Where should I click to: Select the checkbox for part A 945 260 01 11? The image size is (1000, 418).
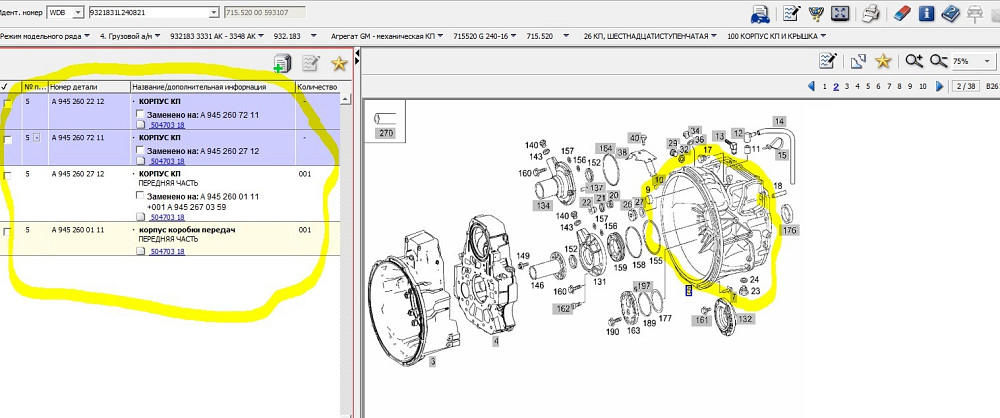[x=9, y=231]
